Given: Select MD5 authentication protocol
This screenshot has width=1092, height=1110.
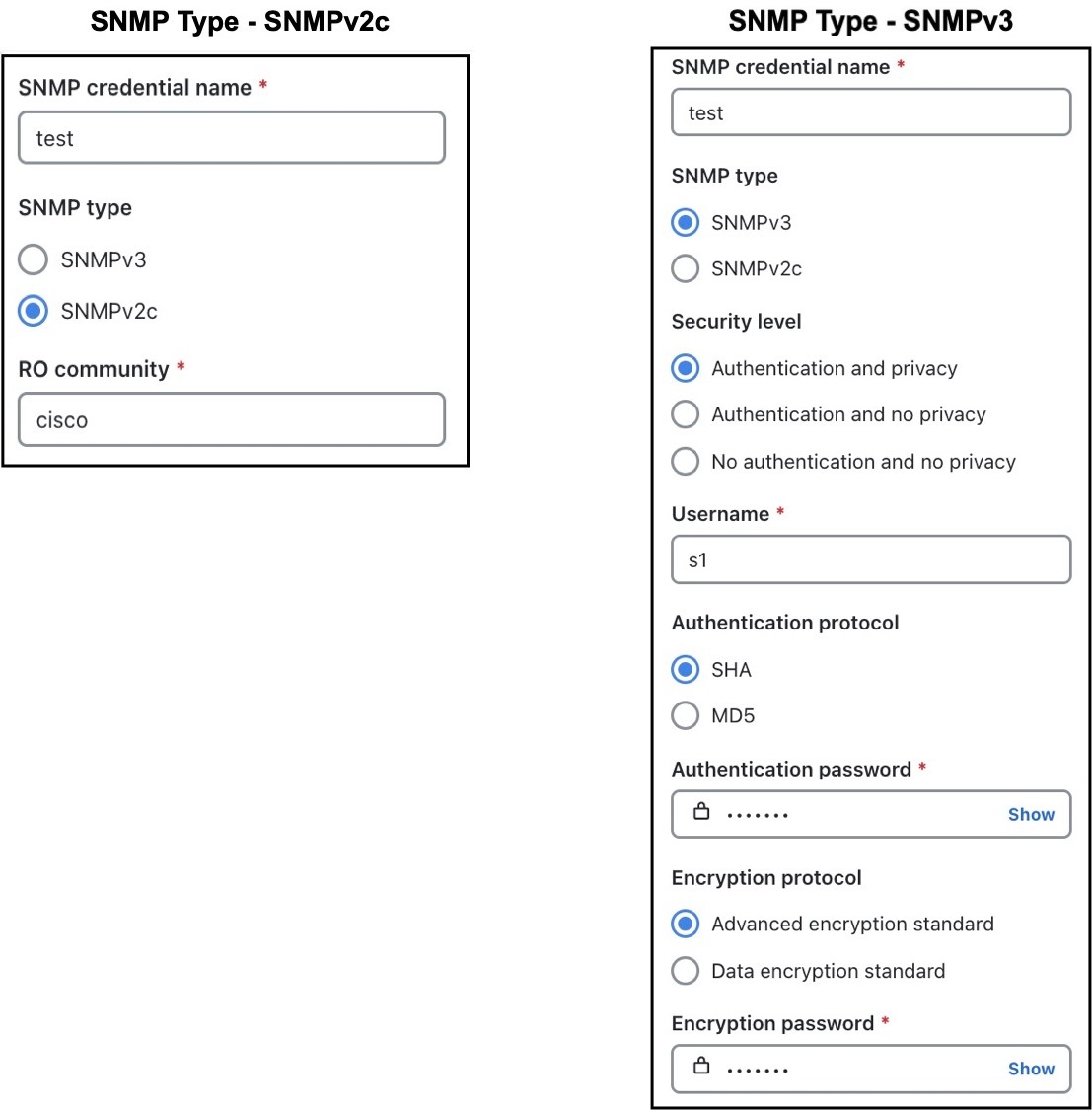Looking at the screenshot, I should pos(685,715).
